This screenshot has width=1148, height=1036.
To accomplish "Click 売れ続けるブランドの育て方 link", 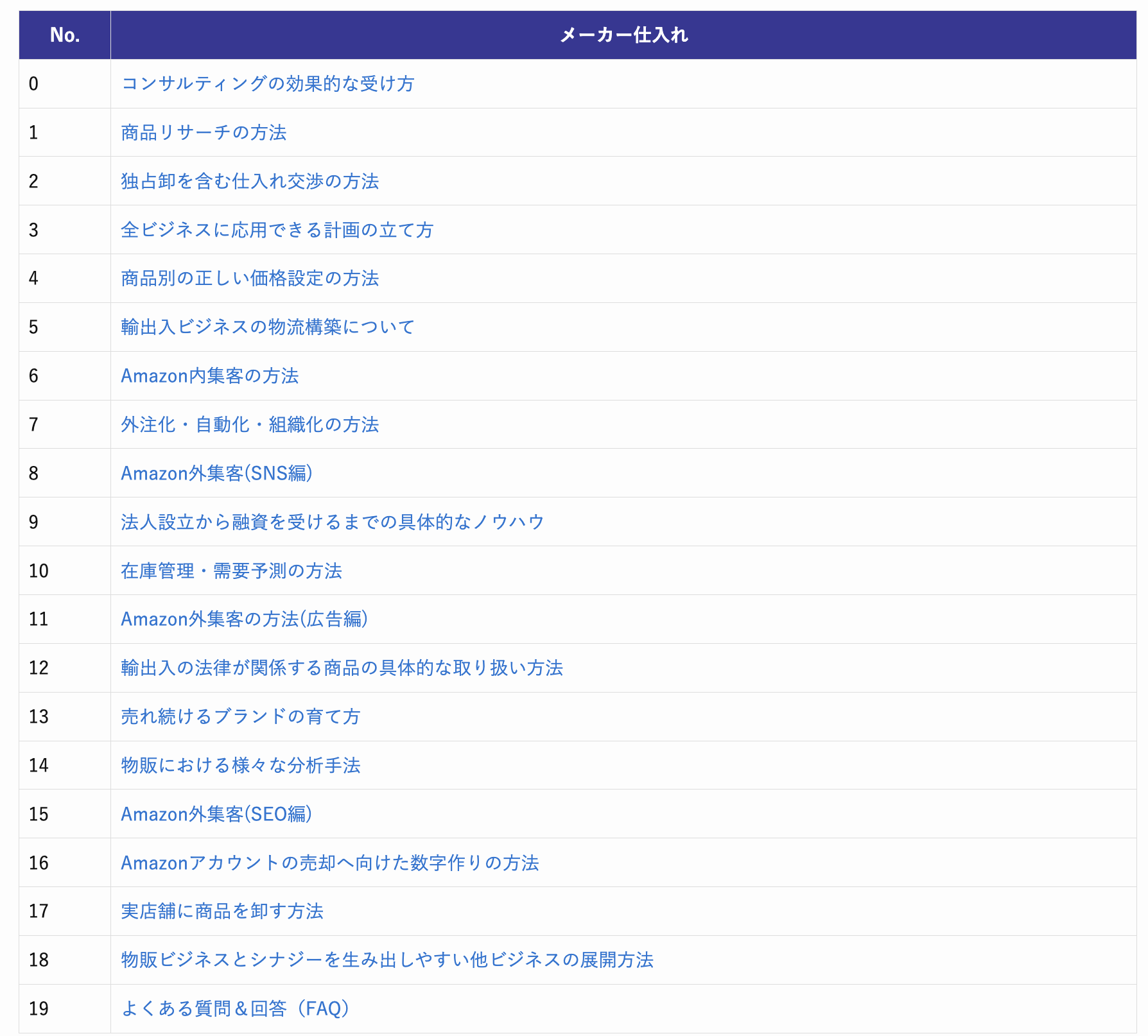I will [x=241, y=717].
